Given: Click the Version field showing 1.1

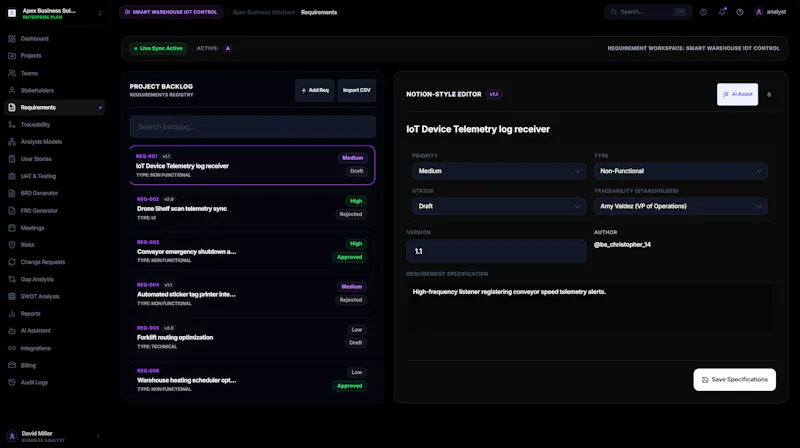Looking at the screenshot, I should 496,251.
